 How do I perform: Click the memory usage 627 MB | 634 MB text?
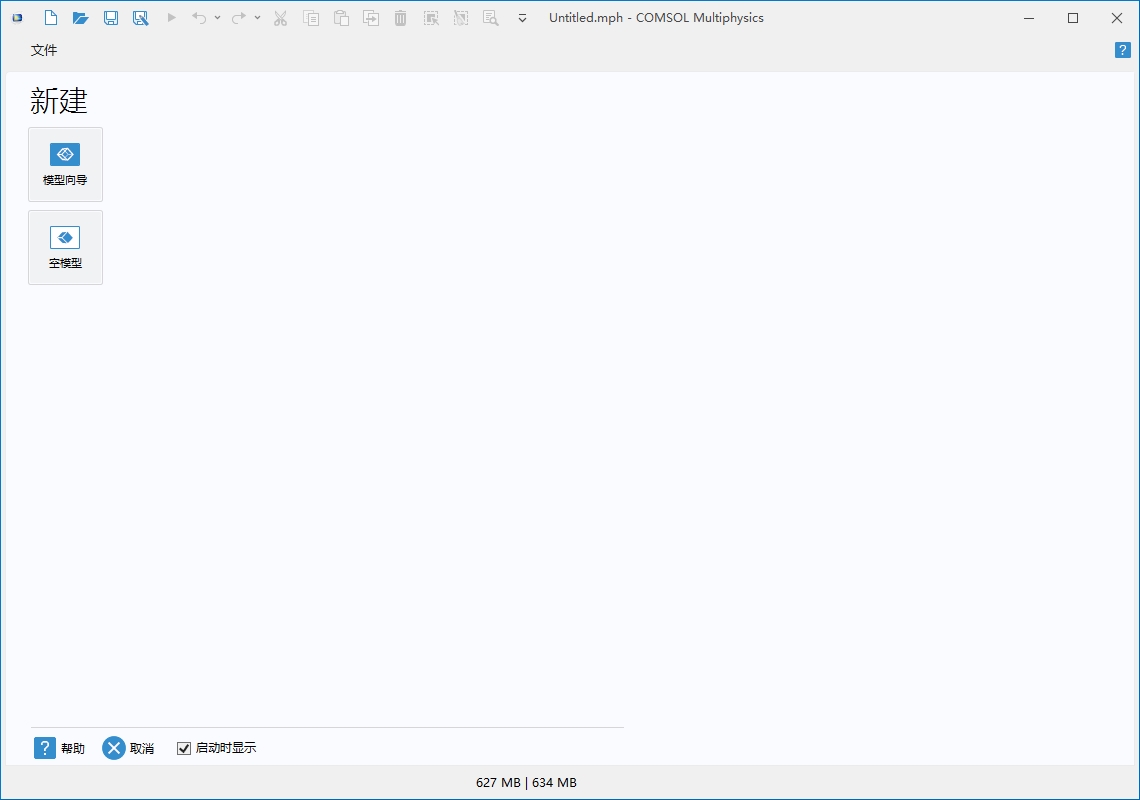pyautogui.click(x=526, y=783)
